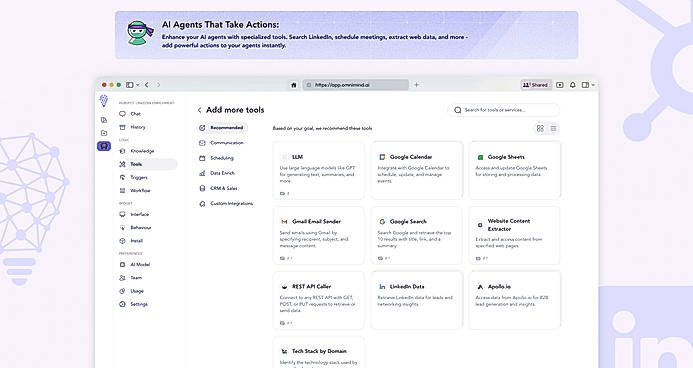Click the OmniMind logo in the left rail
The height and width of the screenshot is (368, 693).
104,101
